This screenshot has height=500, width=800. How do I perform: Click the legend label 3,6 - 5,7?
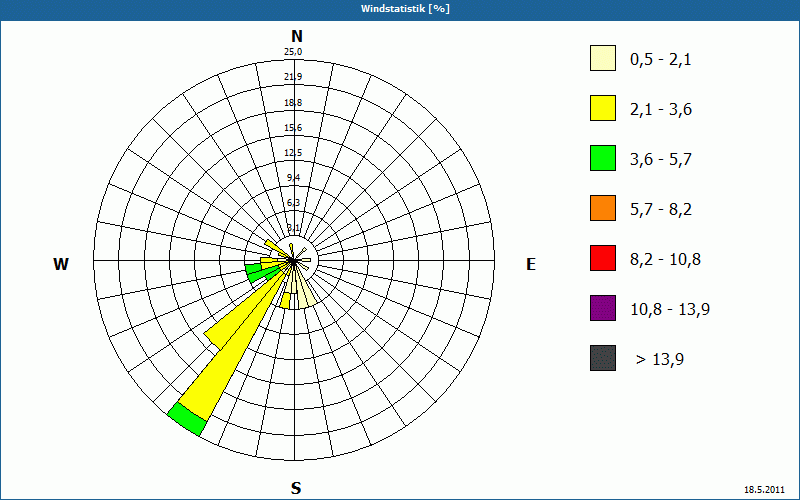661,160
